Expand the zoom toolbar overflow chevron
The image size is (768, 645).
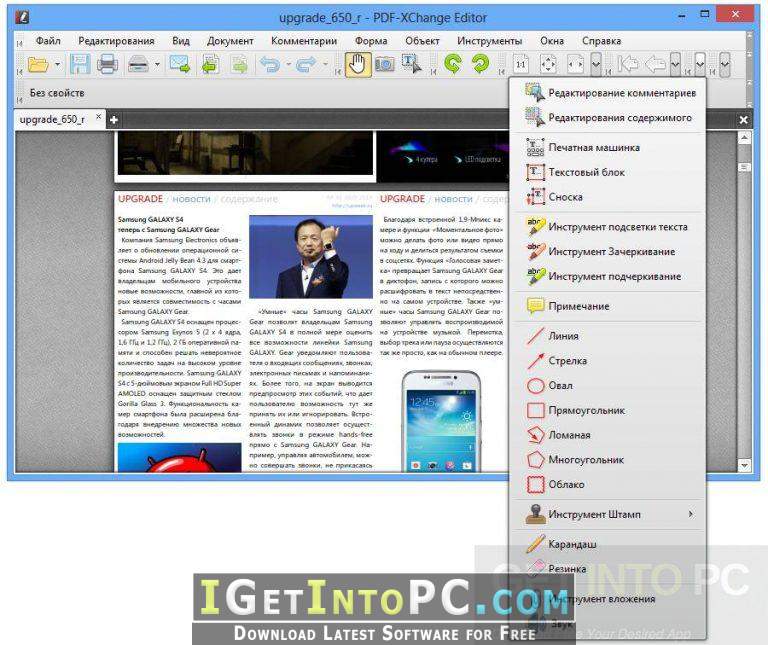point(596,64)
